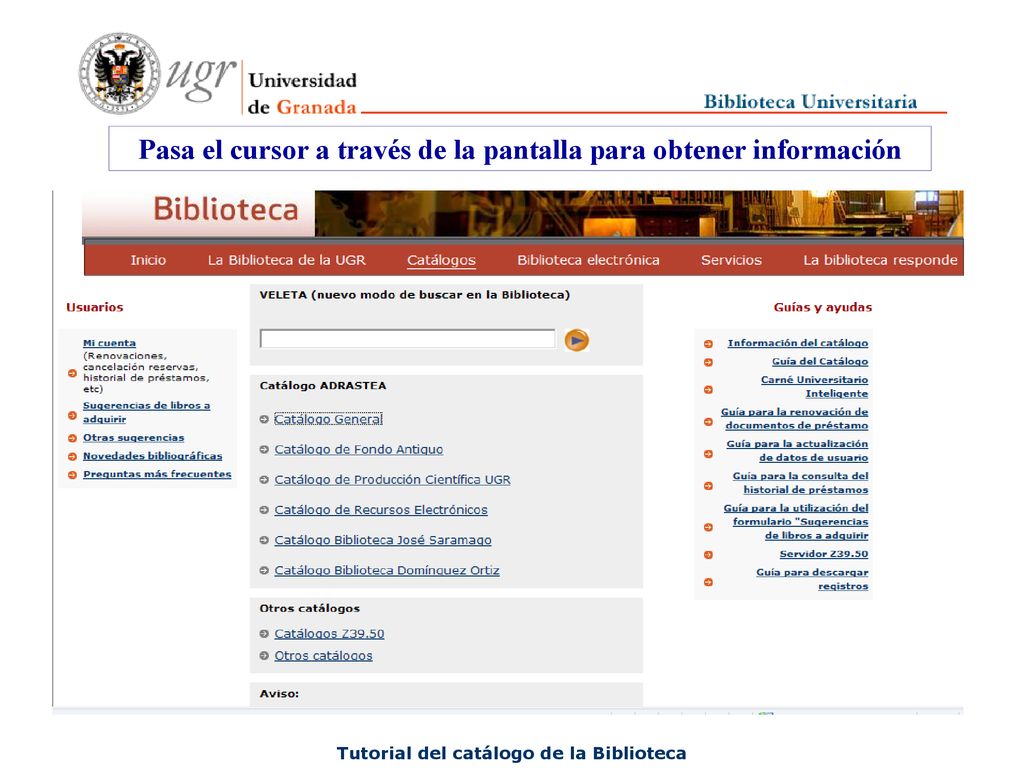Click the Biblioteca banner title
Screen dimensions: 1024x768
225,209
